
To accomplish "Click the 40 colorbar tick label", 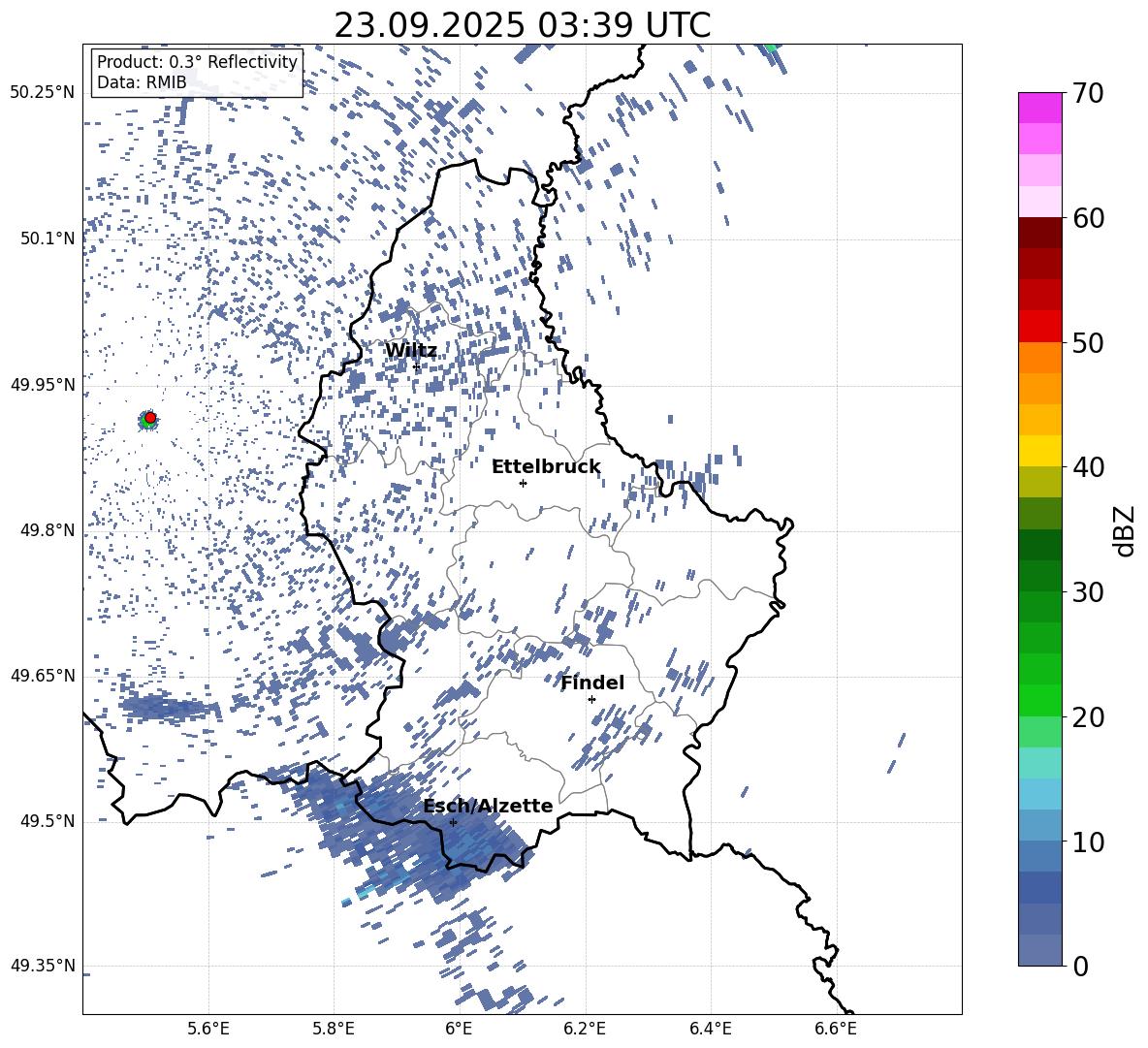I will pos(1087,467).
